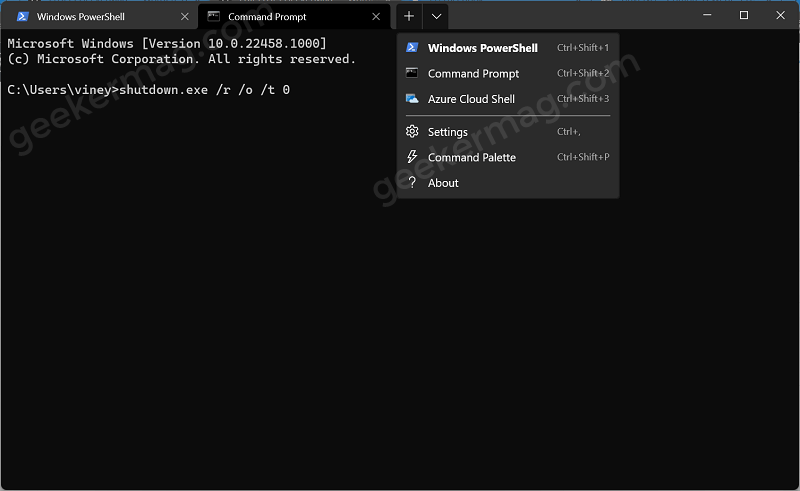Select Command Prompt from dropdown menu
Image resolution: width=800 pixels, height=491 pixels.
click(x=508, y=73)
